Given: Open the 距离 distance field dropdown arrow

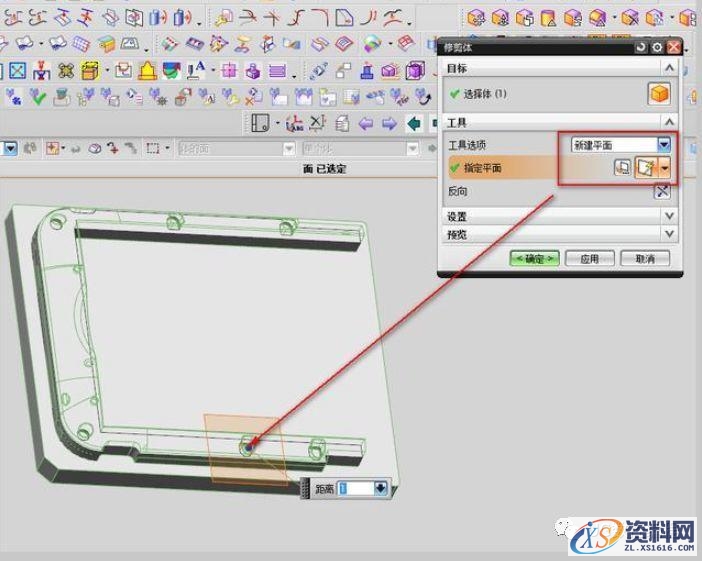Looking at the screenshot, I should [380, 488].
